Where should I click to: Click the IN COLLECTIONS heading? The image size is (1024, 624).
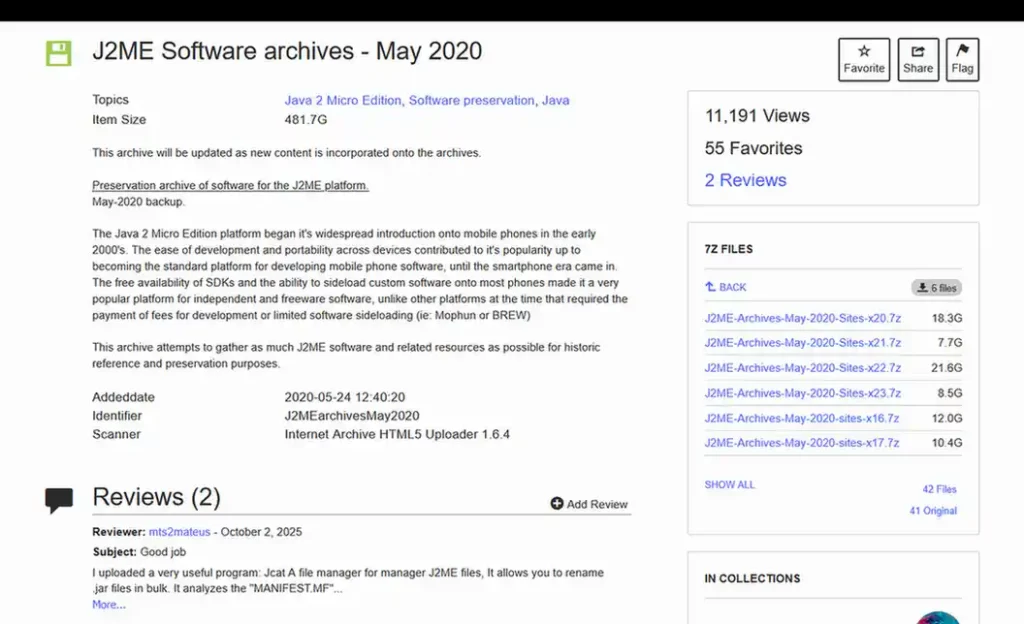click(x=752, y=579)
